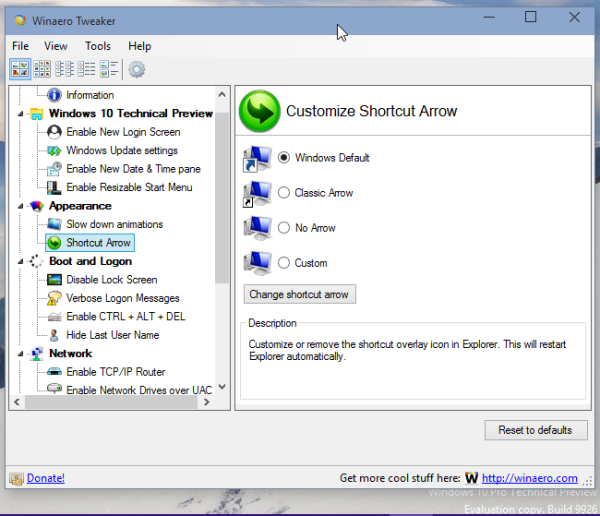This screenshot has width=600, height=516.
Task: Click the tree horizontal scrollbar left arrow
Action: pyautogui.click(x=17, y=402)
